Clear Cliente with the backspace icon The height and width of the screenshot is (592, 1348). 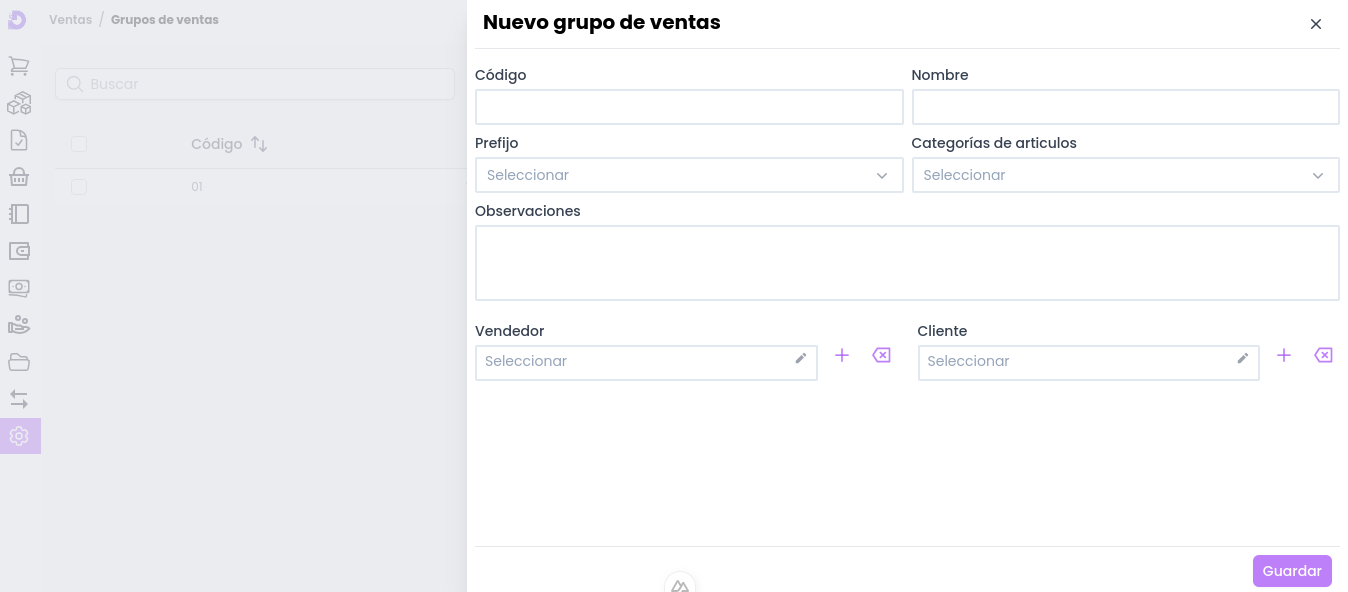(x=1323, y=355)
